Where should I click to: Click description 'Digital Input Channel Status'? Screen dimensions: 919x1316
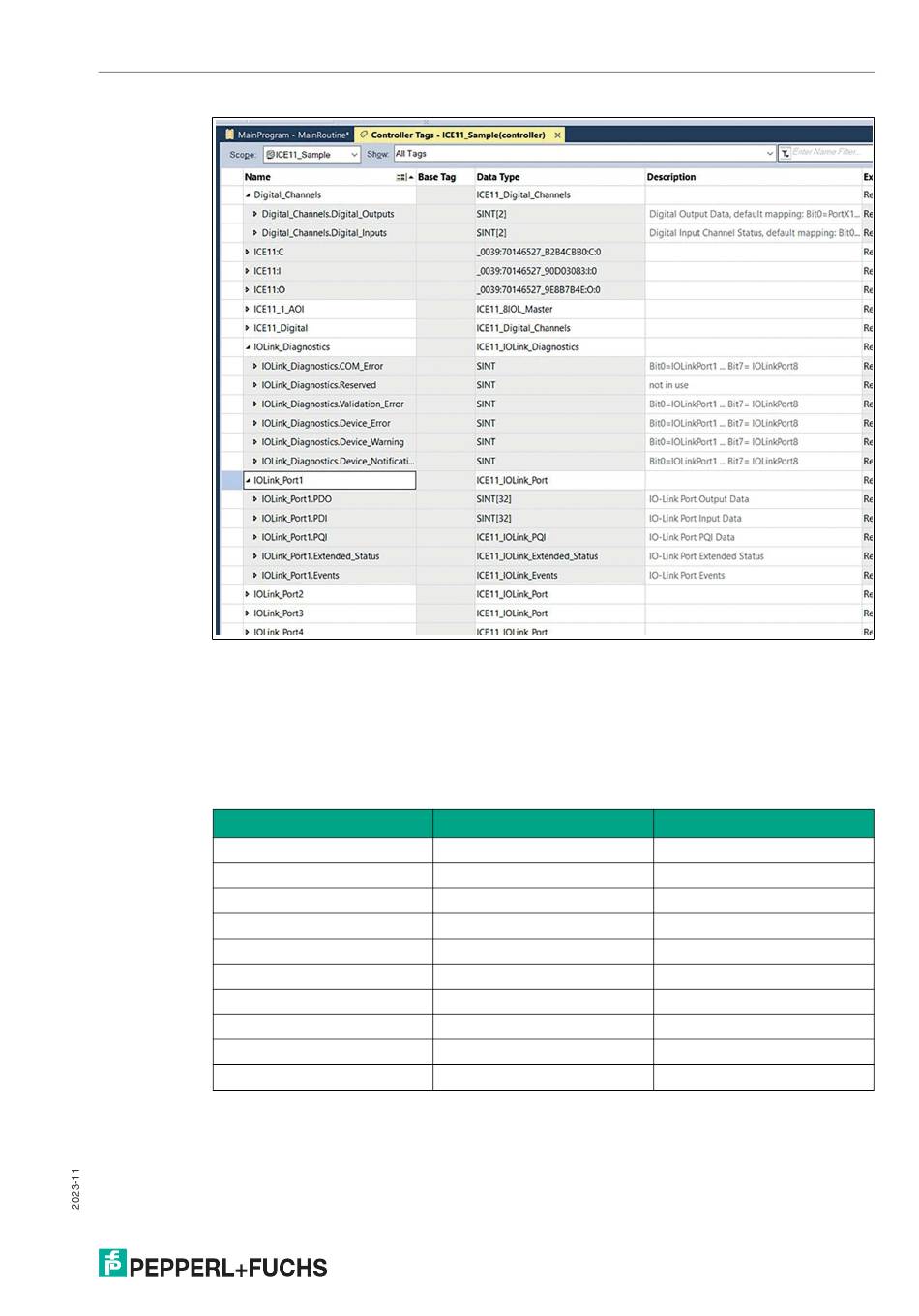[755, 233]
